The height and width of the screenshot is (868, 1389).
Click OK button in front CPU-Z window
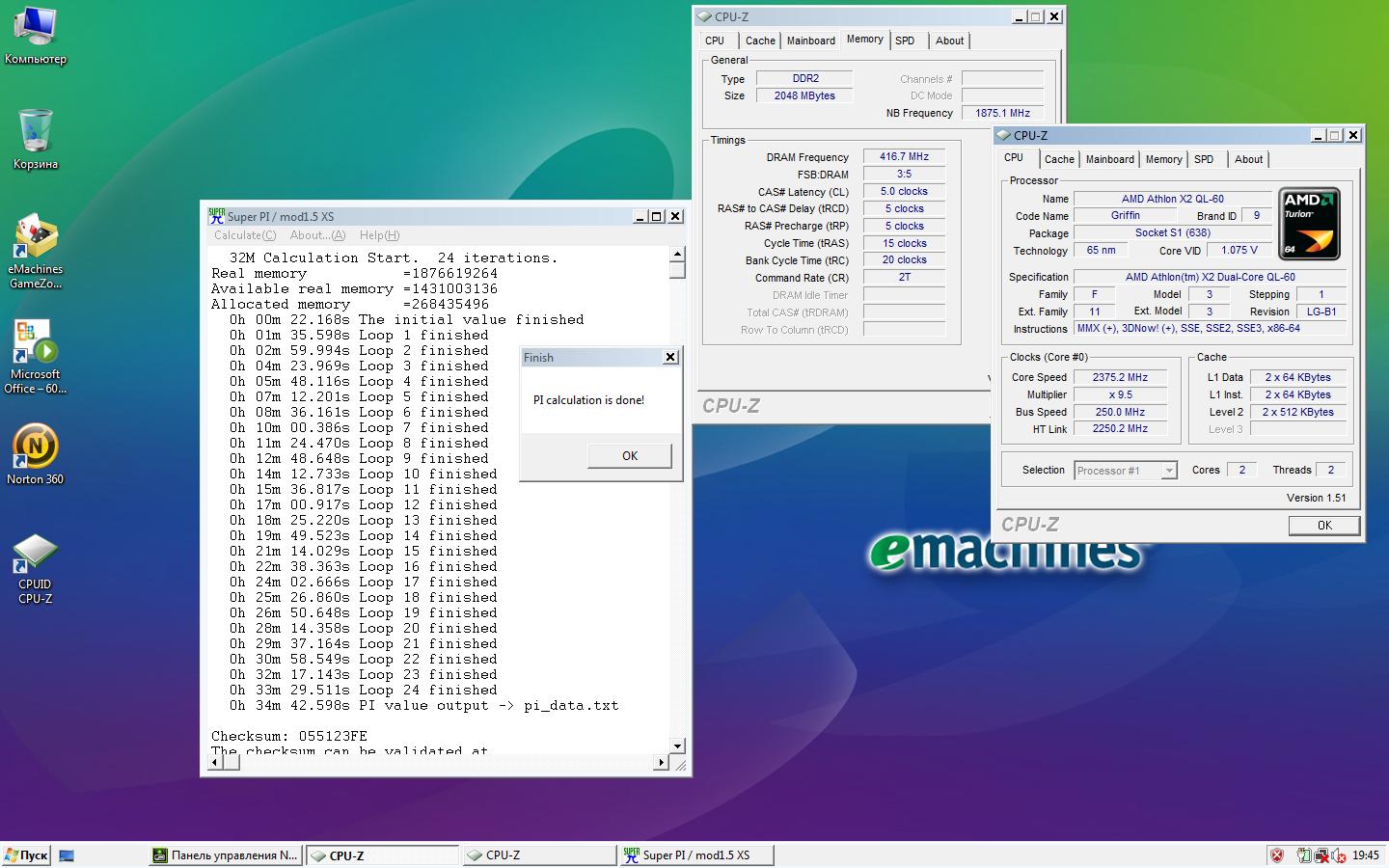click(x=1324, y=526)
